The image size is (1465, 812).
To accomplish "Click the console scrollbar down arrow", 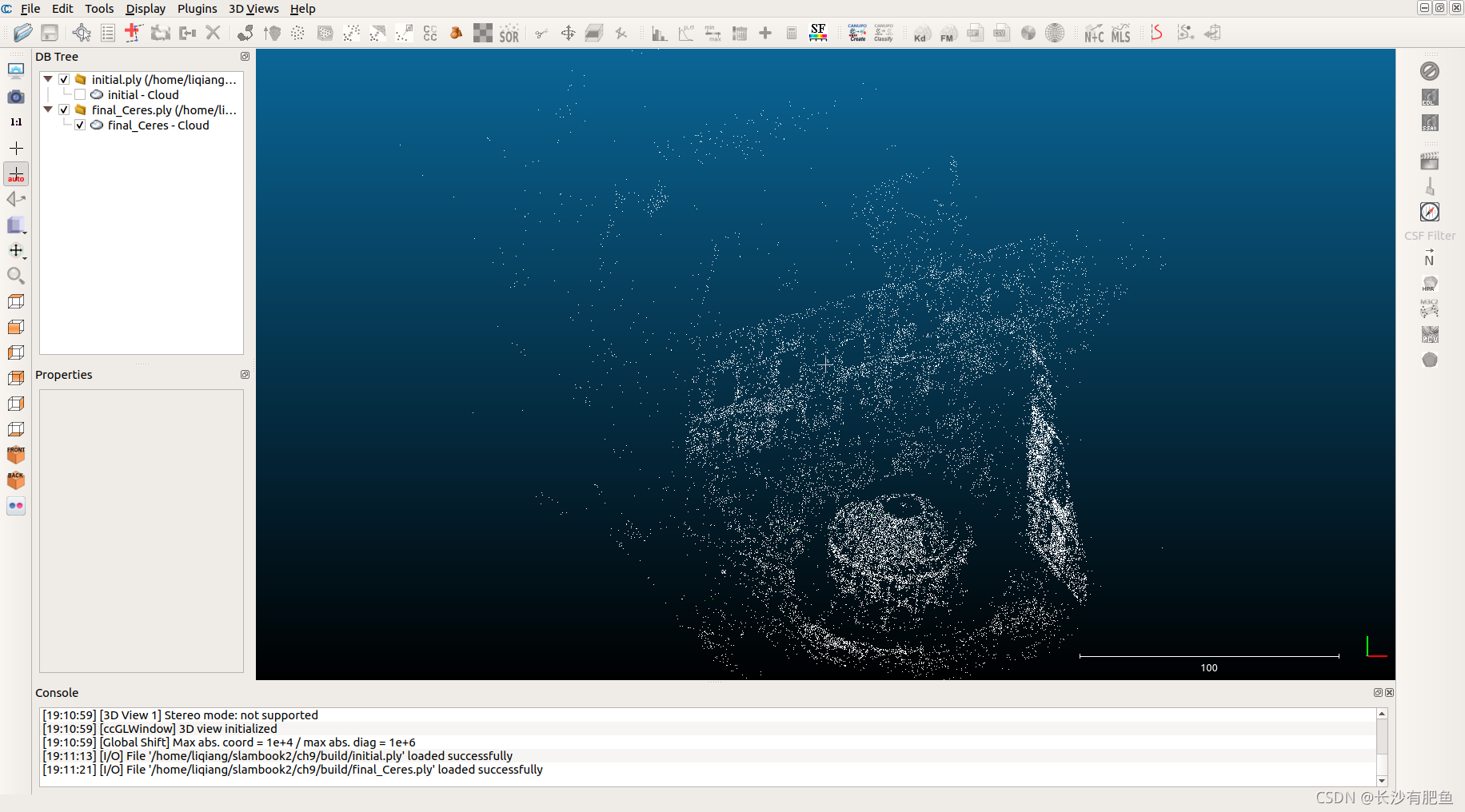I will (x=1381, y=781).
